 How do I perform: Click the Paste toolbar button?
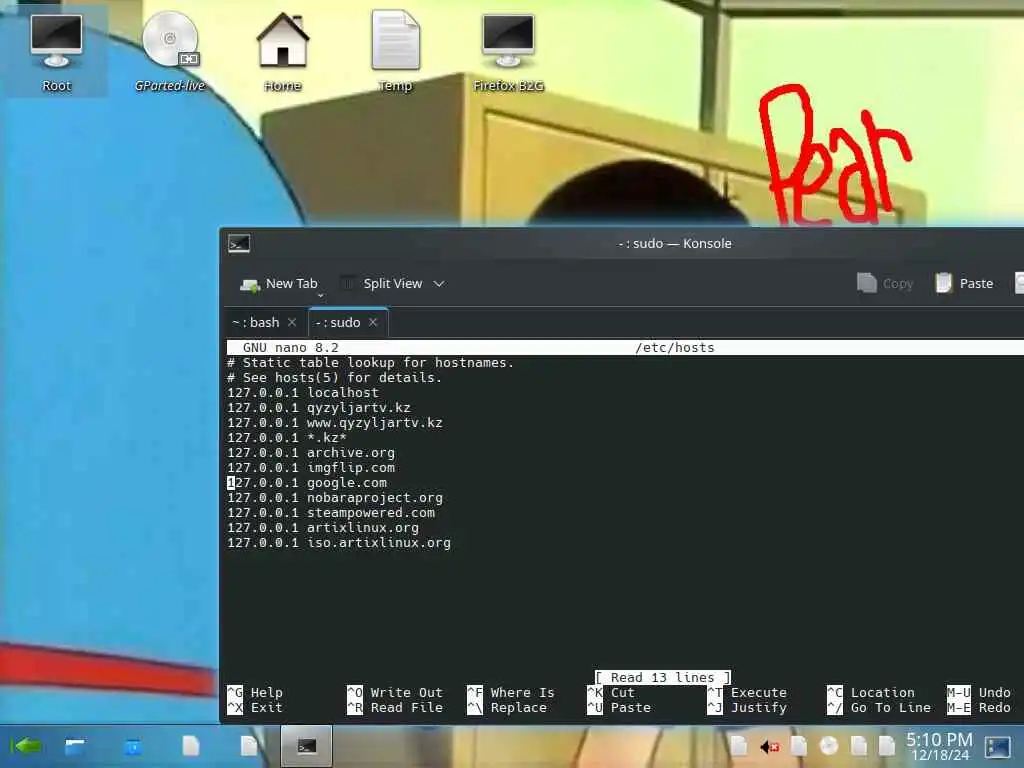964,283
